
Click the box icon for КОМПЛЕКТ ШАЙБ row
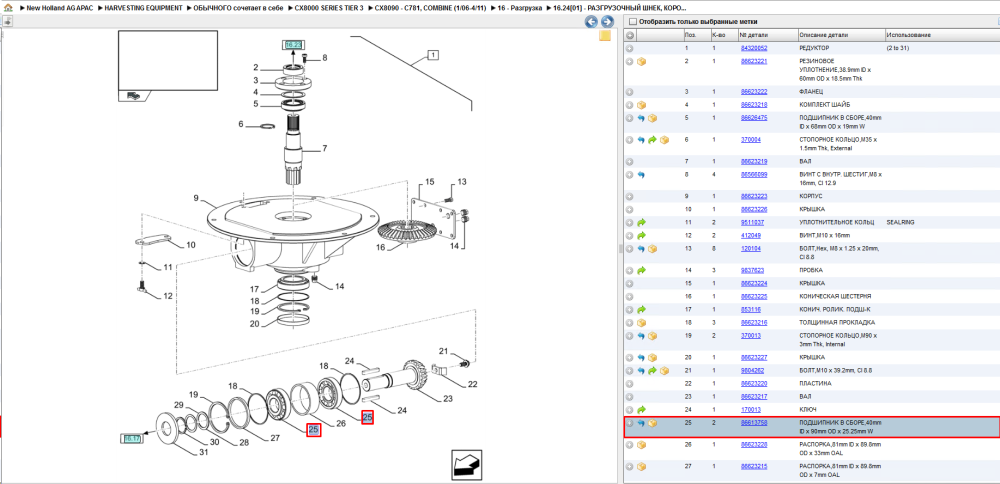point(642,105)
